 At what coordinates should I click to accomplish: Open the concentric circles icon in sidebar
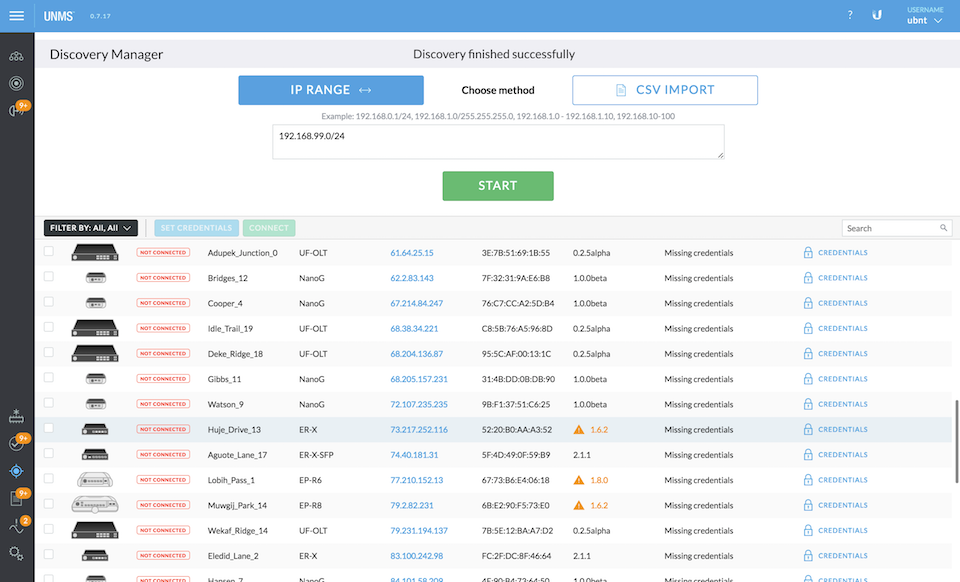(x=17, y=83)
